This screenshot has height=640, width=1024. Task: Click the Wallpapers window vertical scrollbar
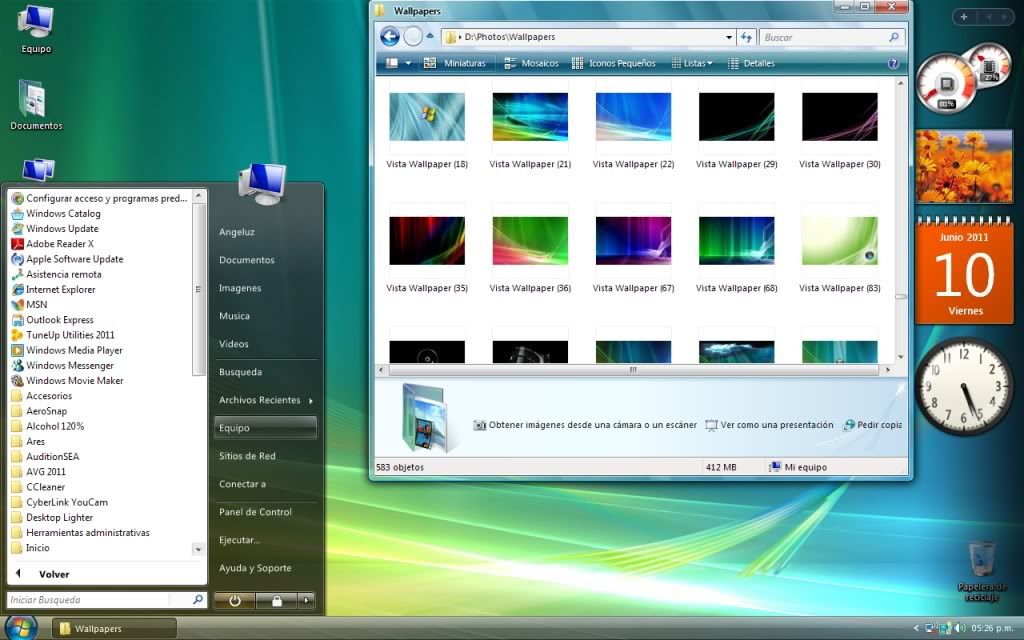pos(901,220)
